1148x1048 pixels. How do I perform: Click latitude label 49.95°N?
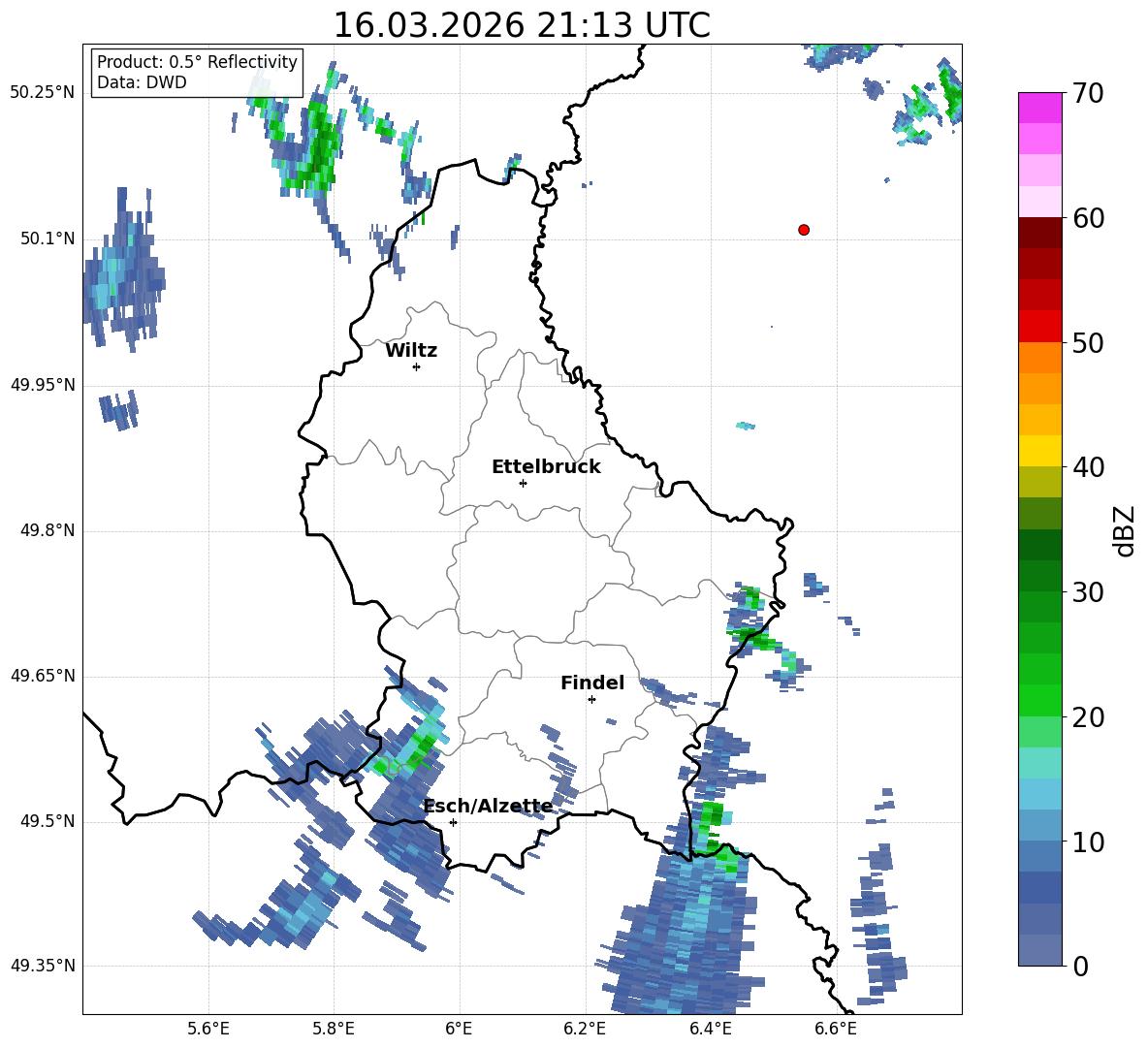pos(43,385)
